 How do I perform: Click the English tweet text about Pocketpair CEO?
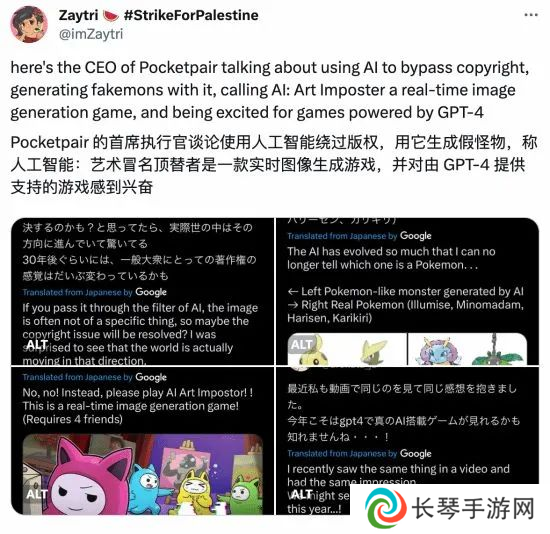point(270,90)
